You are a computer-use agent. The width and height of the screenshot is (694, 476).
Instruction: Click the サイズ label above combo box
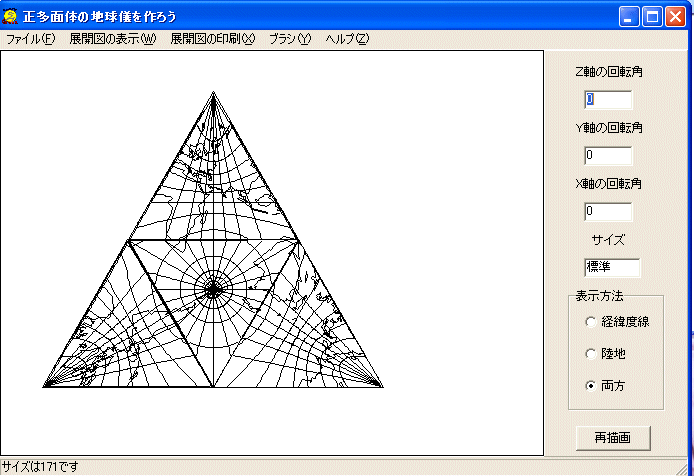point(608,240)
